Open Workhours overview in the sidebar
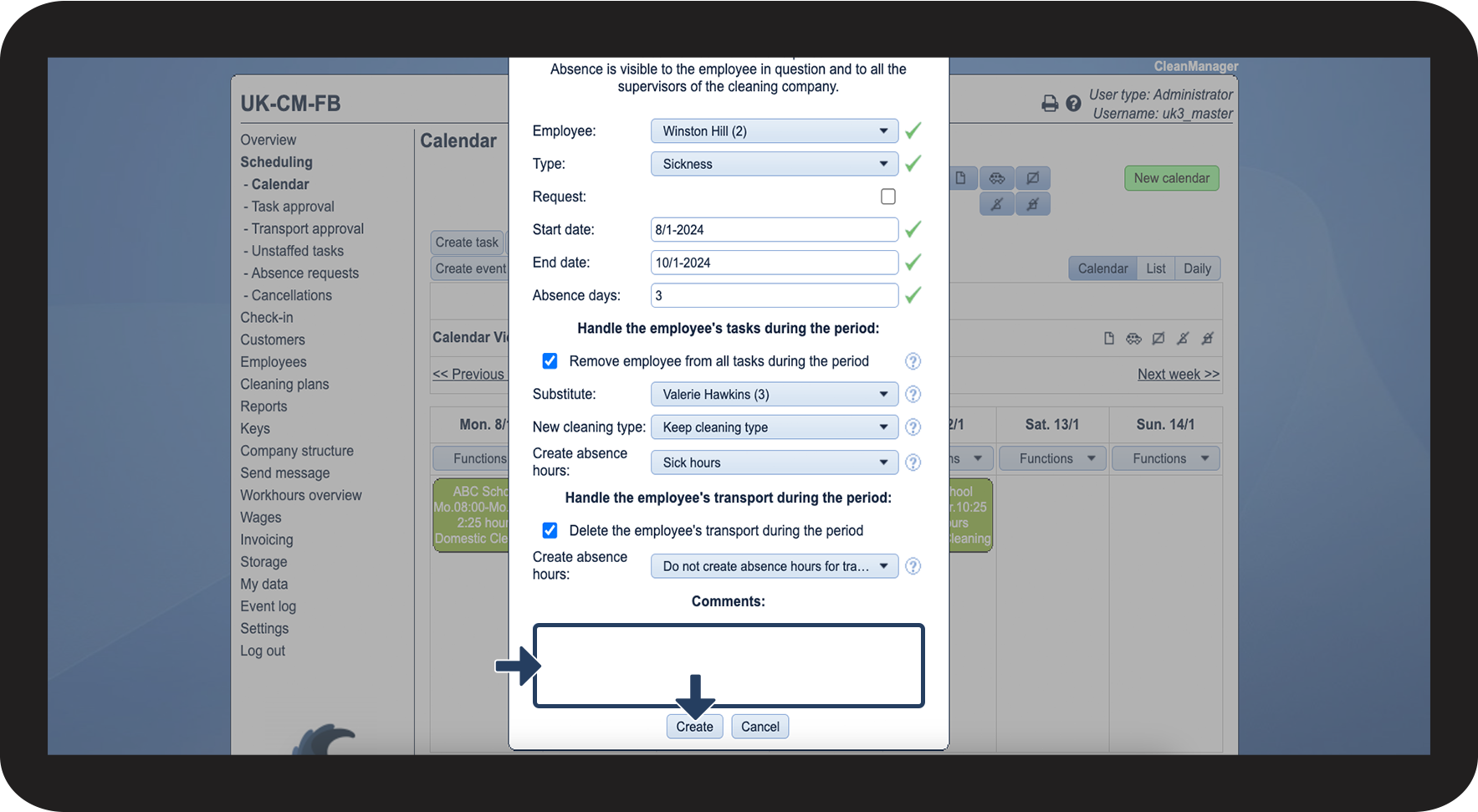Image resolution: width=1478 pixels, height=812 pixels. [x=301, y=495]
